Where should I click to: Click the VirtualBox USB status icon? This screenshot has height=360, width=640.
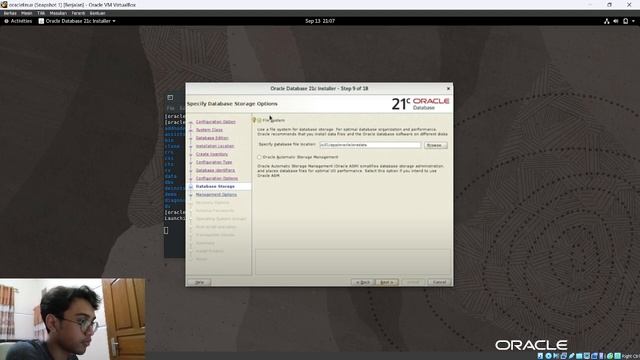pos(572,356)
